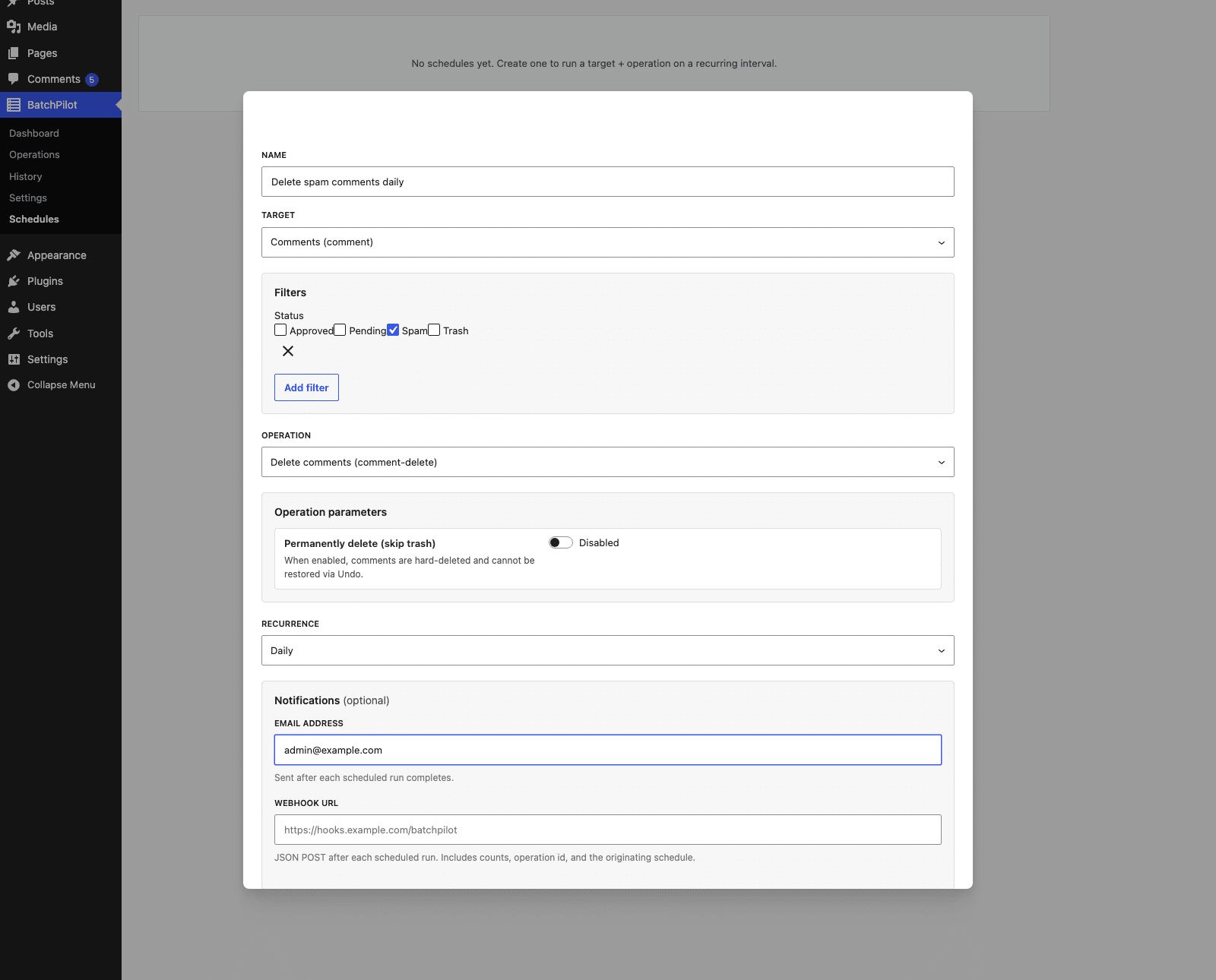Screen dimensions: 1216x980
Task: Open the Operation dropdown
Action: 608,462
